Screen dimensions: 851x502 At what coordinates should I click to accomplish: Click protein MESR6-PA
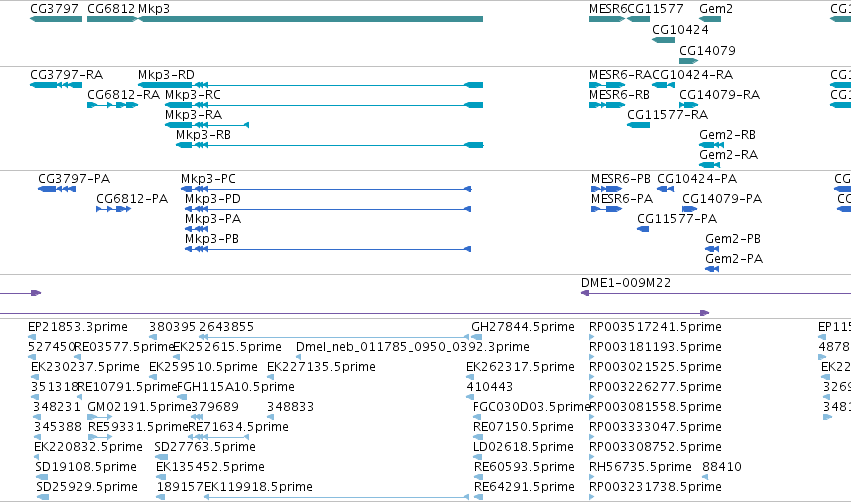pyautogui.click(x=606, y=209)
